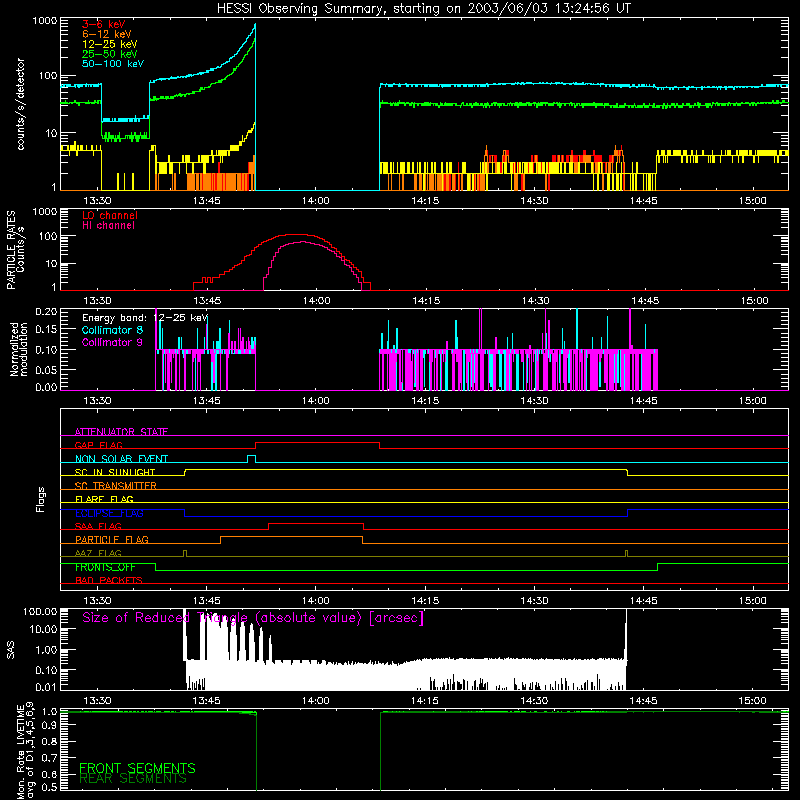Select the yellow '12-25 keV' legend label
The height and width of the screenshot is (800, 800).
point(109,44)
